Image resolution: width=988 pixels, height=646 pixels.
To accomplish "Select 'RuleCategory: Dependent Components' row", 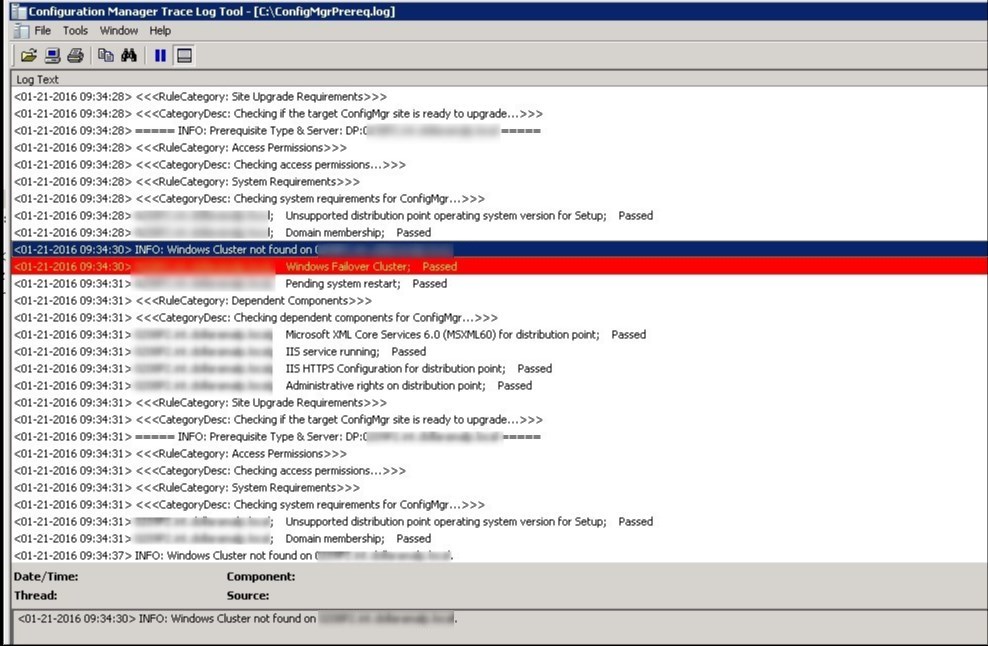I will [x=499, y=301].
